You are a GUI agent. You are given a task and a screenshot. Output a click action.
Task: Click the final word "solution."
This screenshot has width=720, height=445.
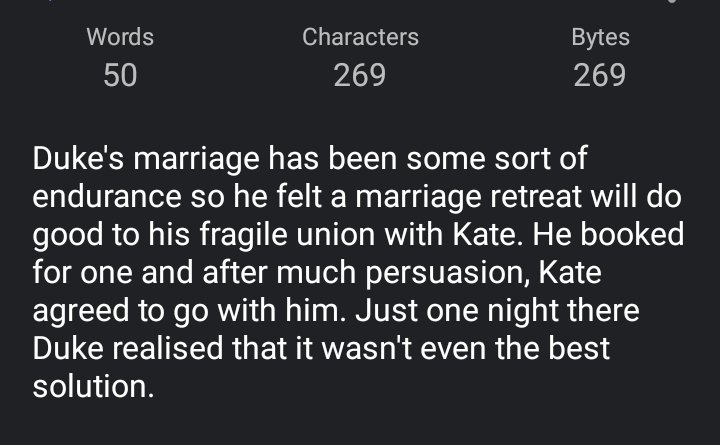(93, 386)
